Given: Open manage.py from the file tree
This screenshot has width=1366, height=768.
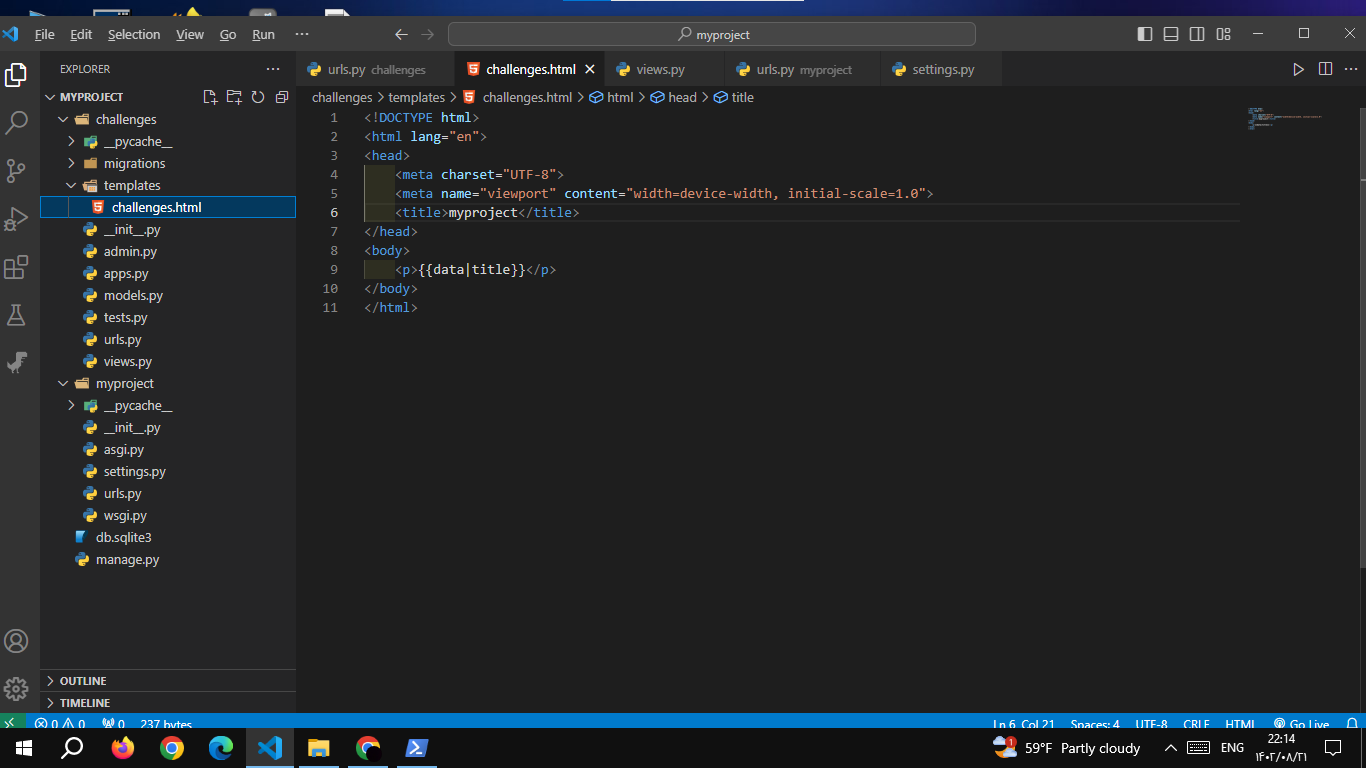Looking at the screenshot, I should tap(127, 560).
